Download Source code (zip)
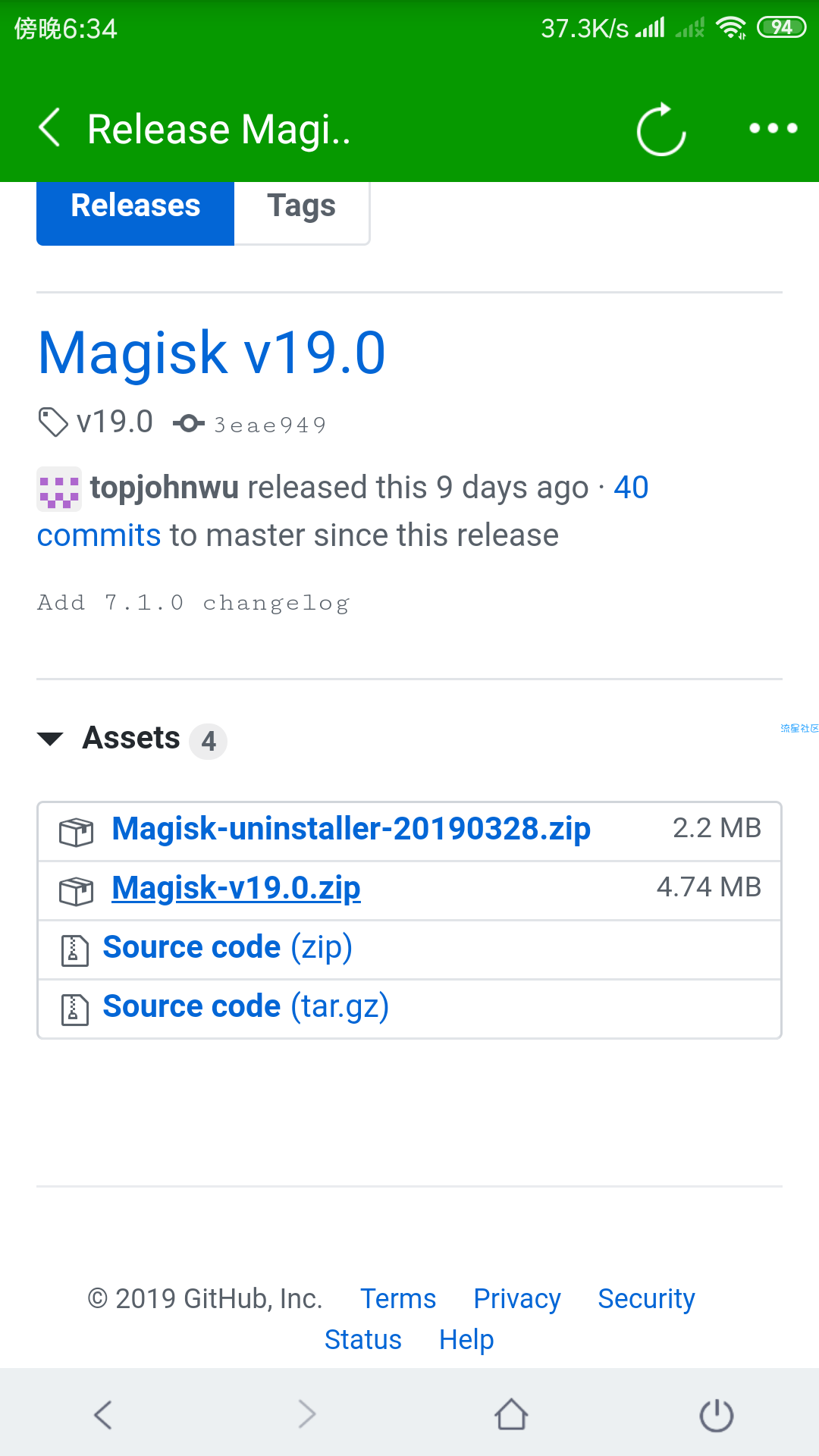 227,947
